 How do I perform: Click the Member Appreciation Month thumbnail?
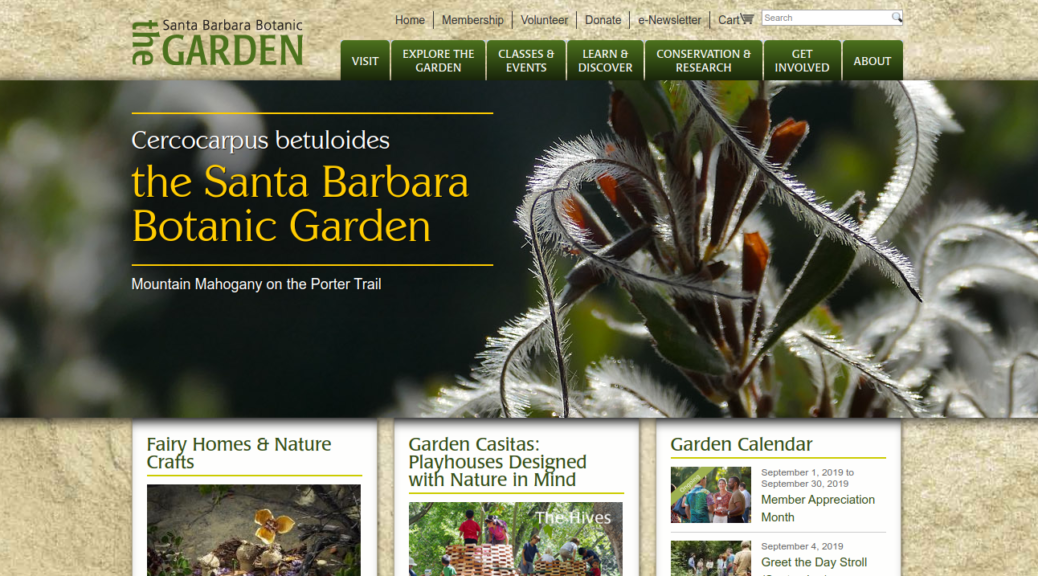click(x=711, y=495)
